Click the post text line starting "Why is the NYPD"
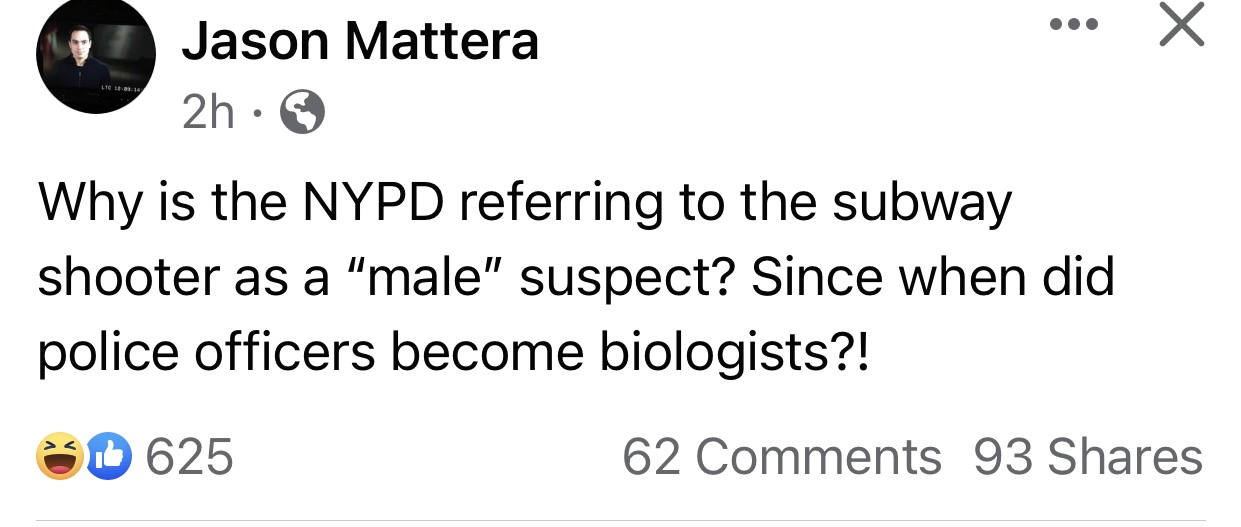The width and height of the screenshot is (1241, 527). (525, 205)
